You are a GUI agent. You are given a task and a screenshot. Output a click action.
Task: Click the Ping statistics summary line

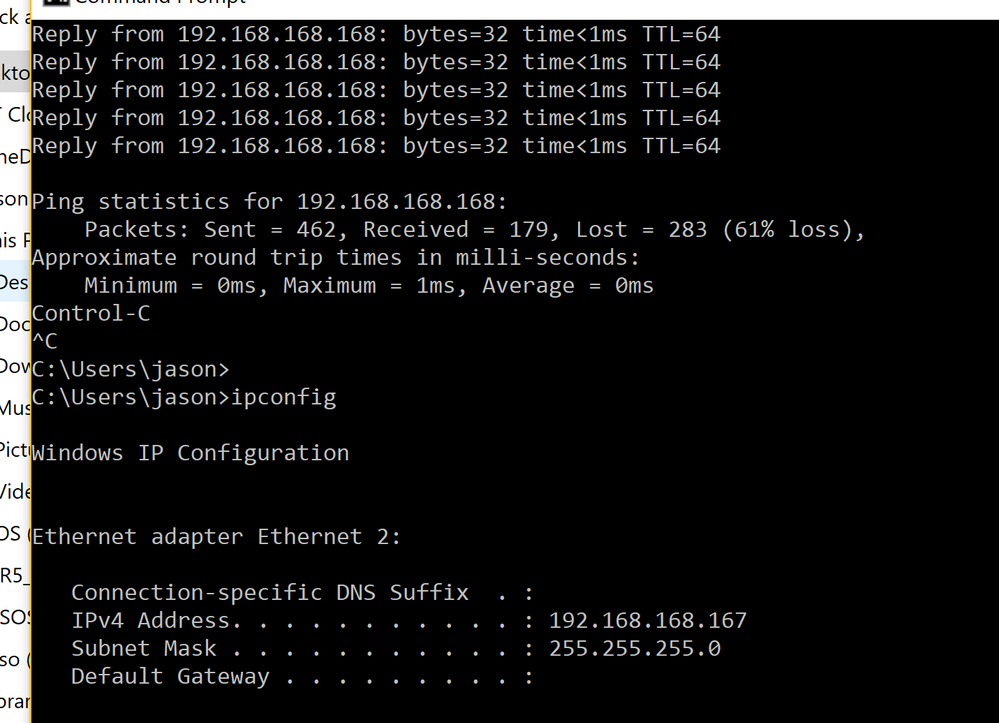point(270,201)
